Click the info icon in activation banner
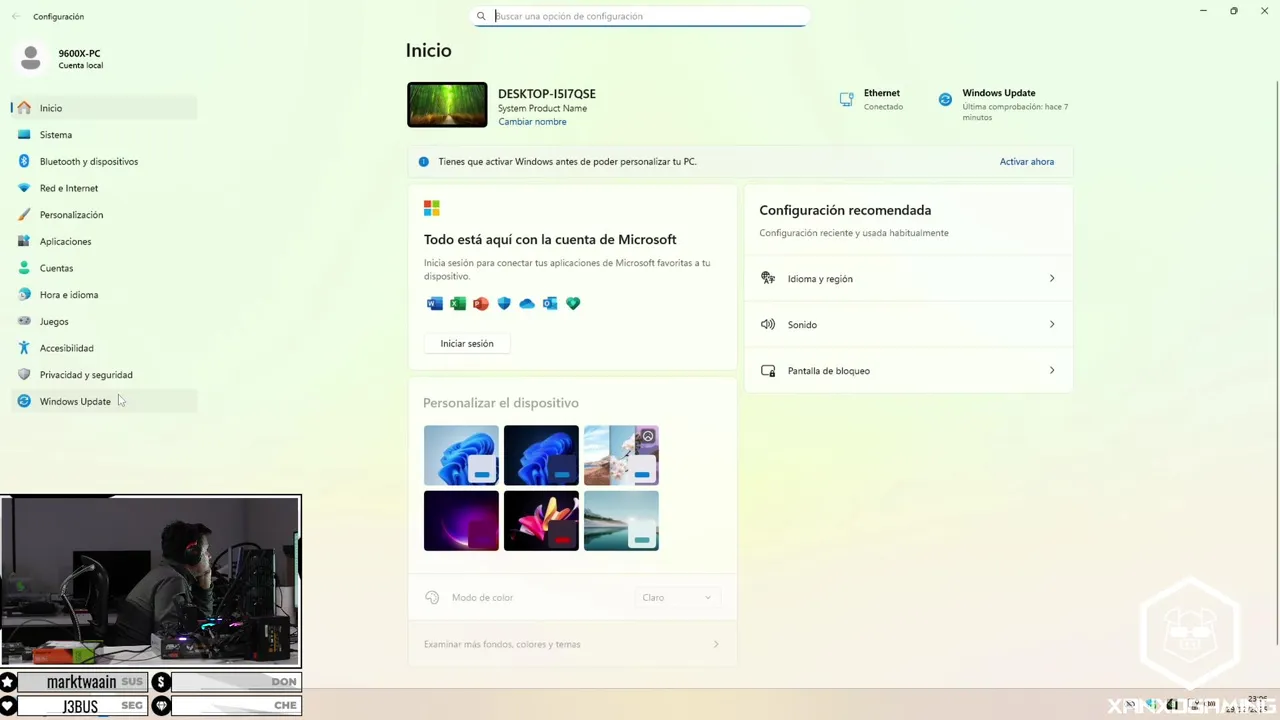The width and height of the screenshot is (1280, 720). 423,161
